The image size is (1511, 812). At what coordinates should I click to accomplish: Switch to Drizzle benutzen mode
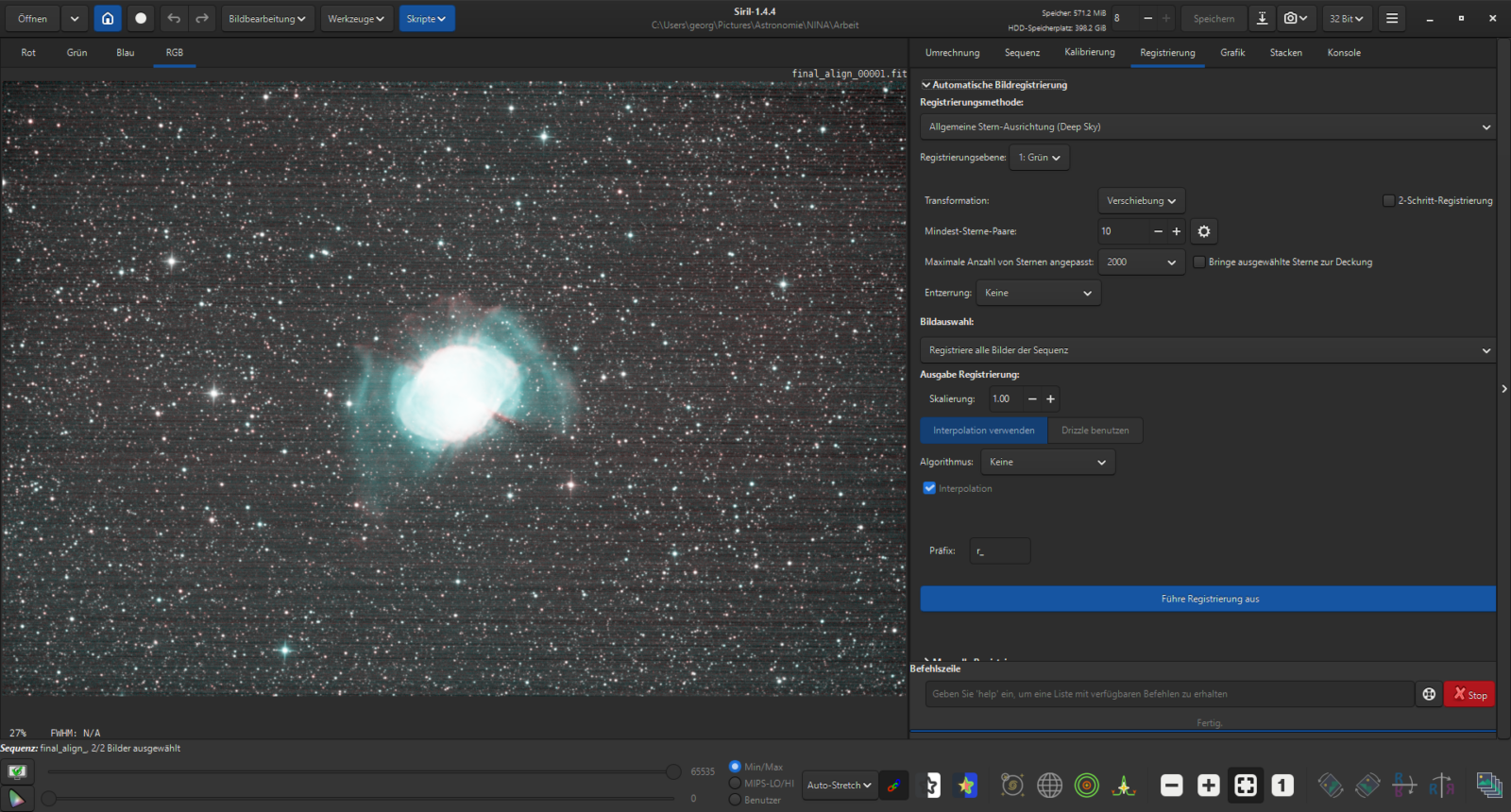[1095, 431]
